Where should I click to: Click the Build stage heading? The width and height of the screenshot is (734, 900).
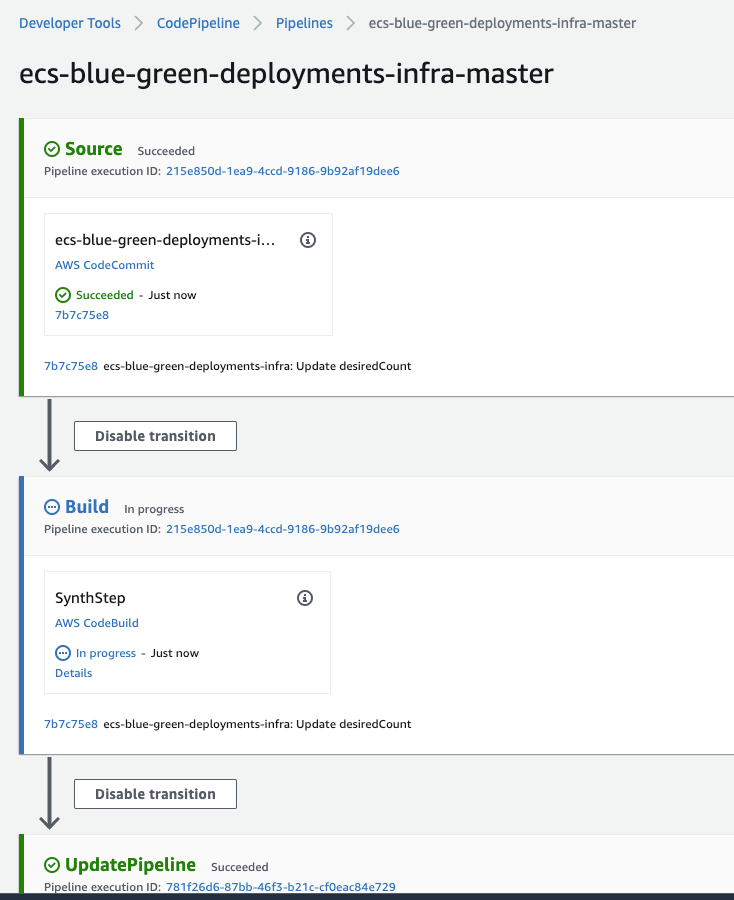[87, 507]
